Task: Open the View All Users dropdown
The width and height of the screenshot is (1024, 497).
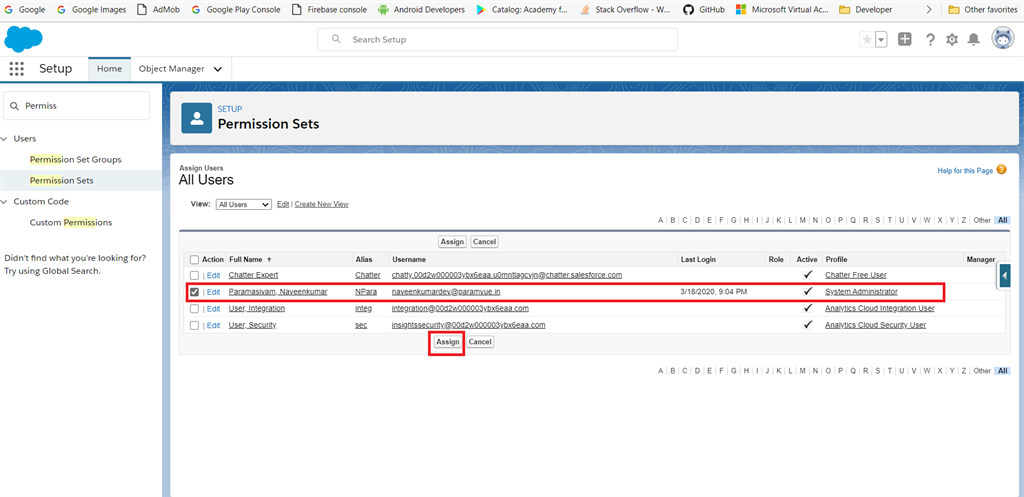Action: pos(243,204)
